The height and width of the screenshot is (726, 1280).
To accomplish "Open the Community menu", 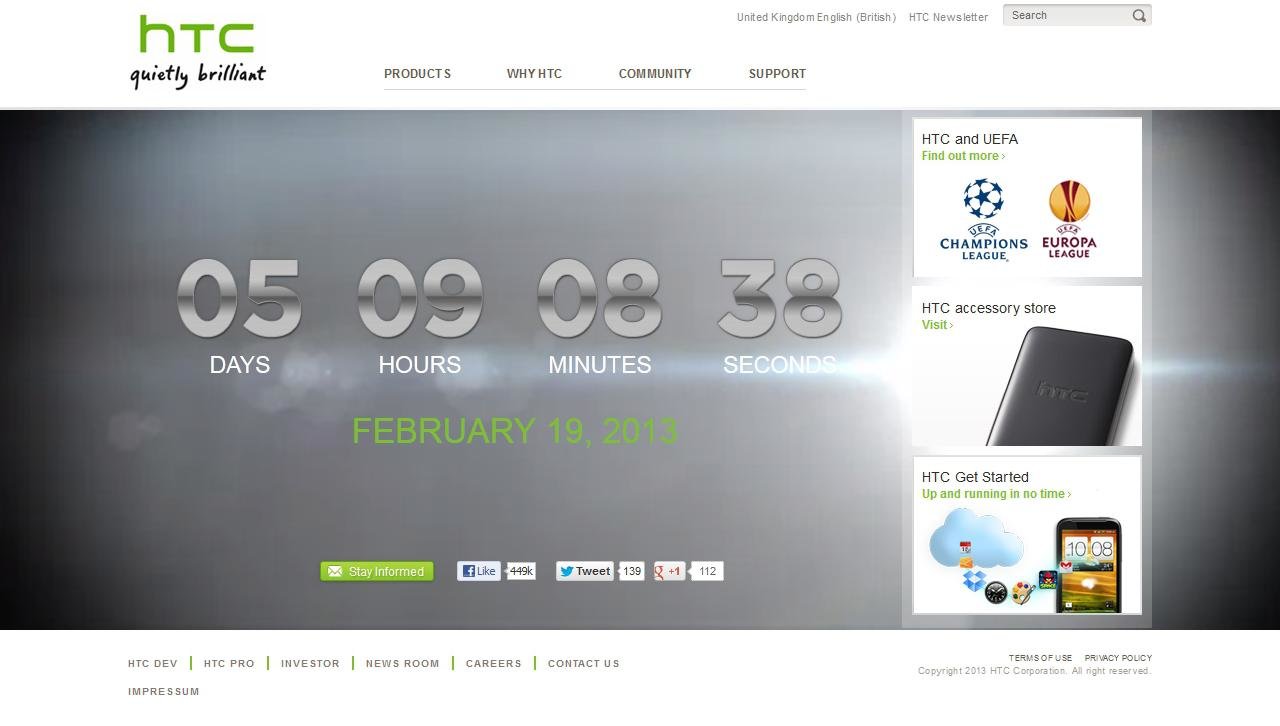I will pos(655,74).
